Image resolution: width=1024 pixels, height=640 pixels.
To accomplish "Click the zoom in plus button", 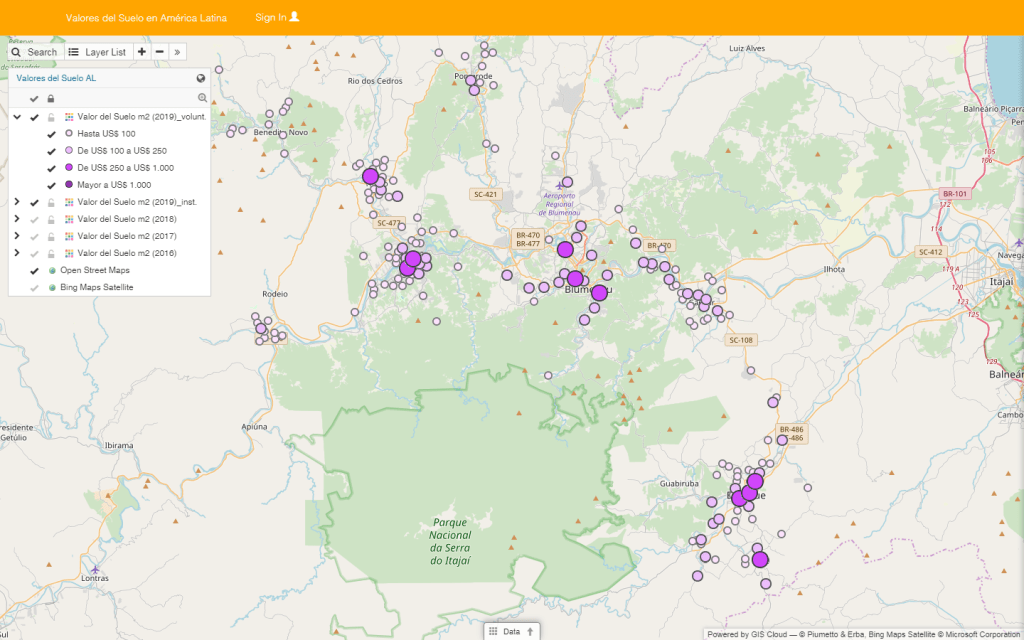I will point(141,51).
